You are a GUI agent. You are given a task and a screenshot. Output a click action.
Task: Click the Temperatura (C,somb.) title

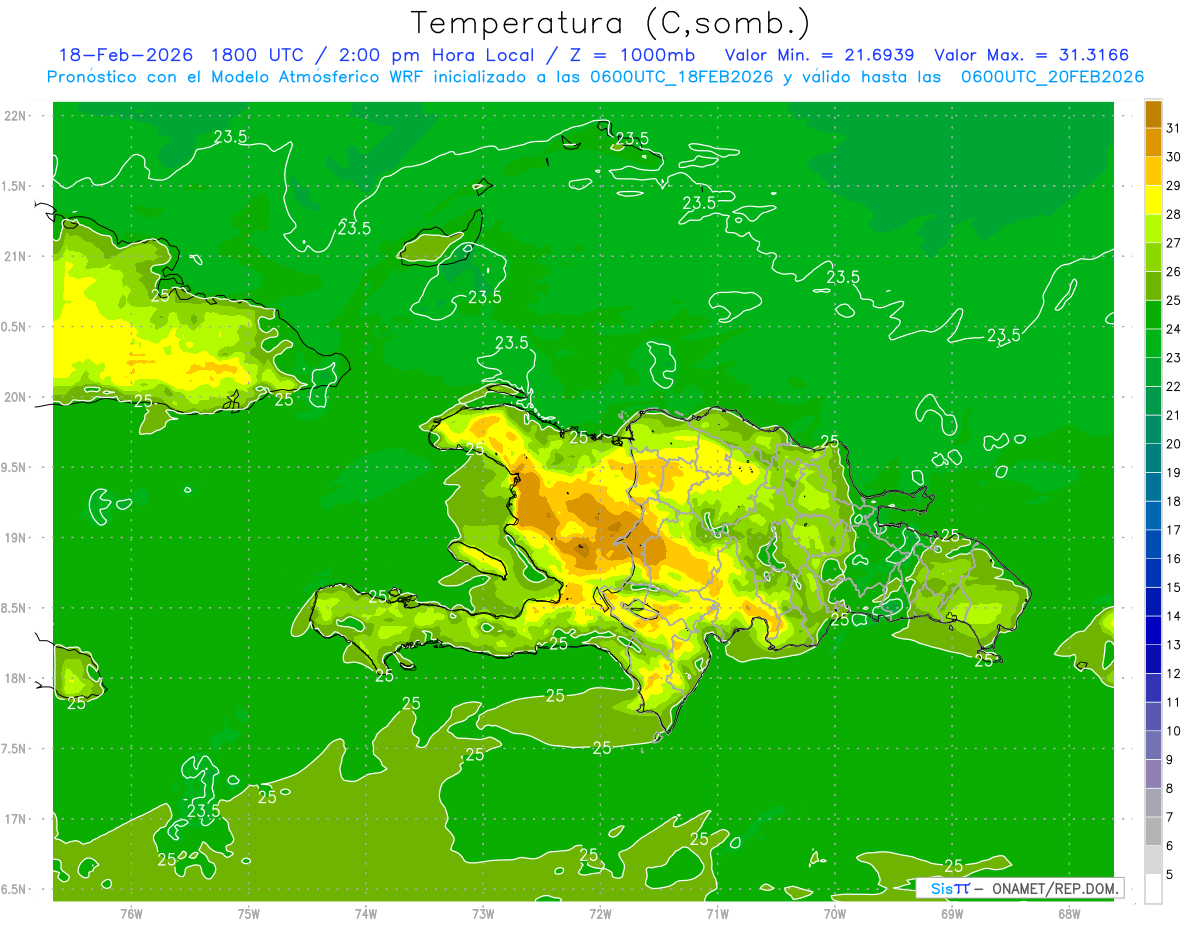pyautogui.click(x=611, y=23)
